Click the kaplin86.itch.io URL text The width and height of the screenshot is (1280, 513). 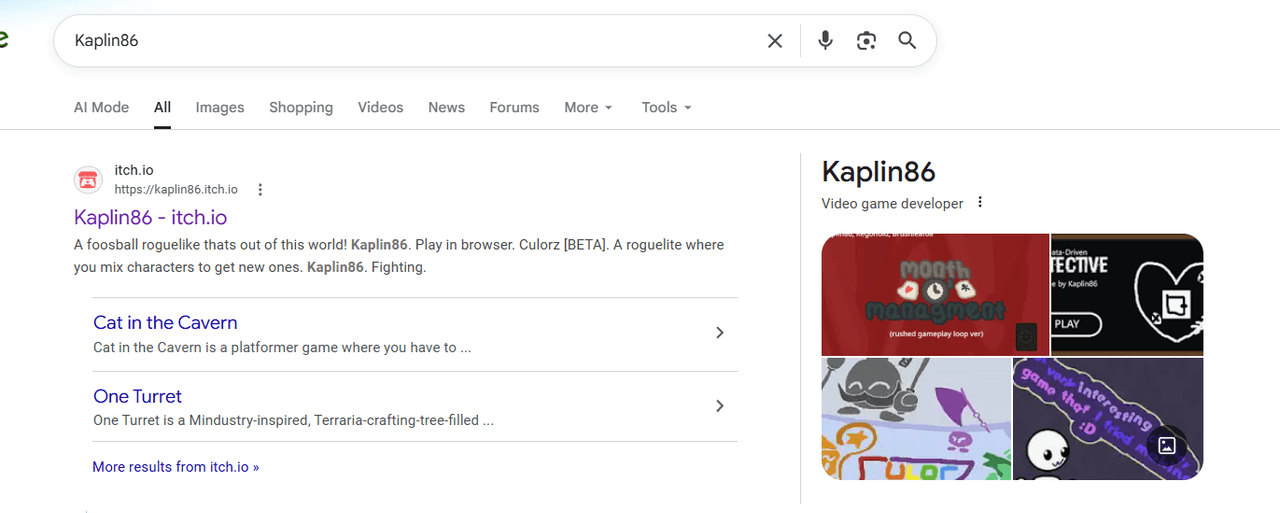176,189
